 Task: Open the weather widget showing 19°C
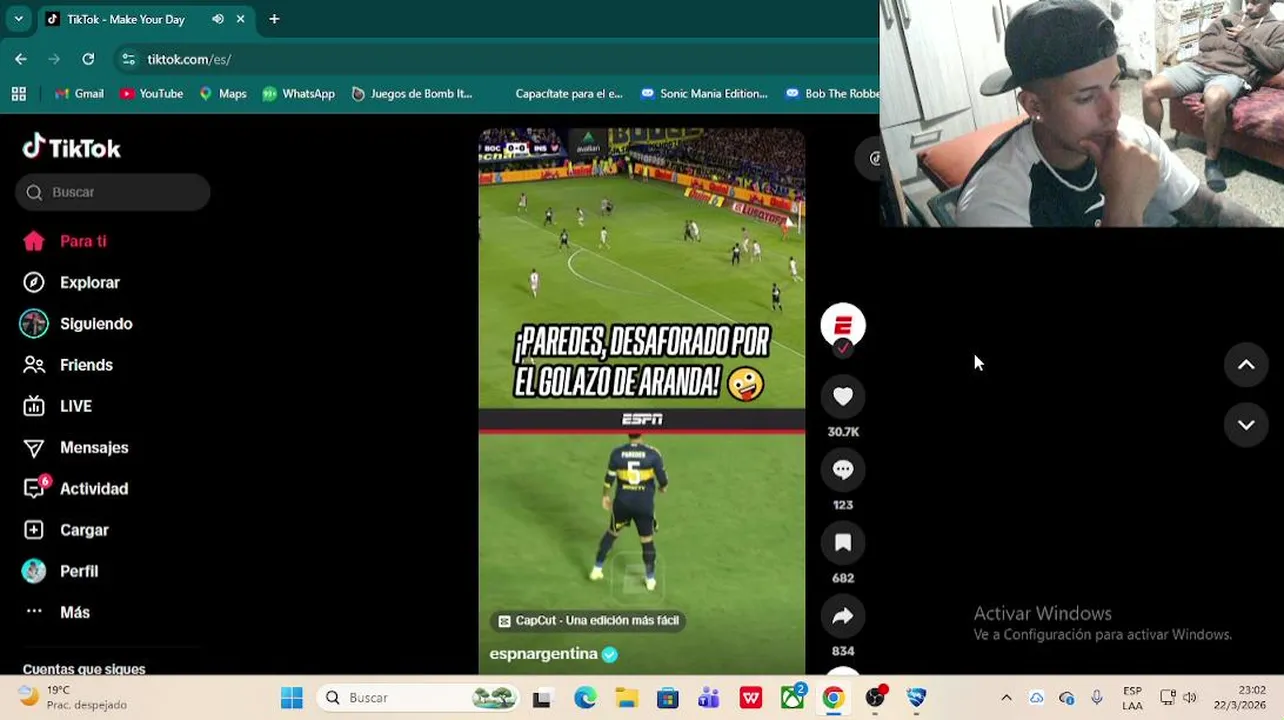pos(72,697)
